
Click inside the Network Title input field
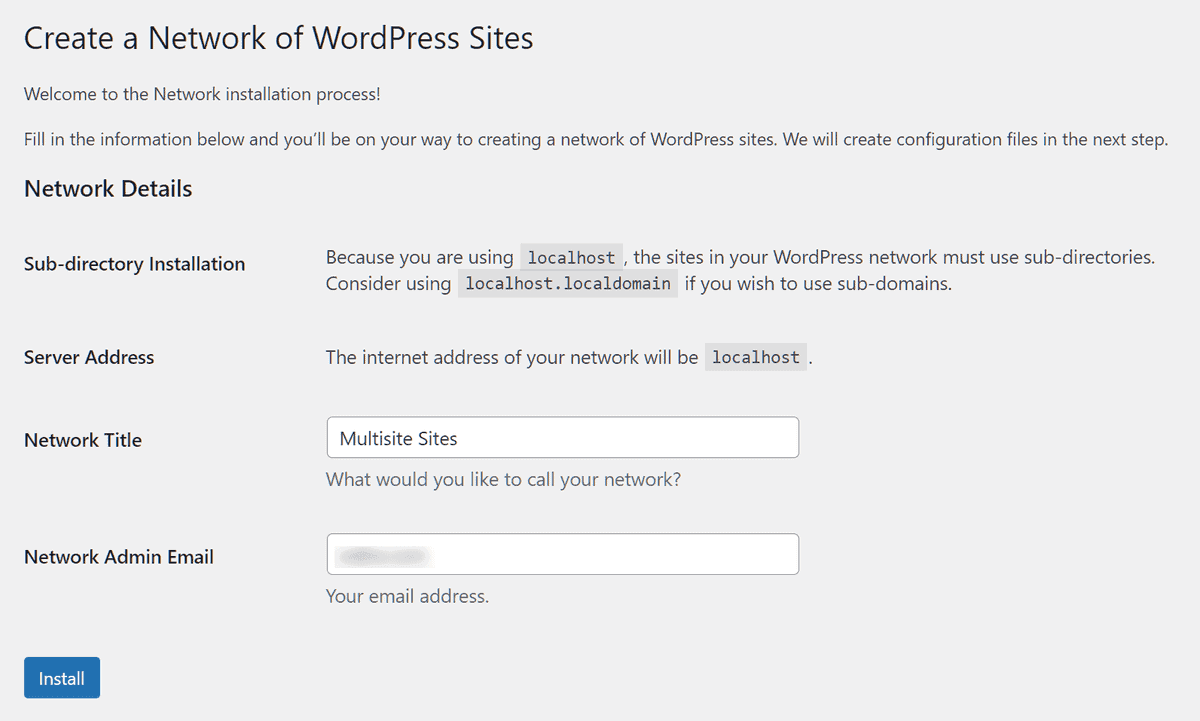point(560,437)
